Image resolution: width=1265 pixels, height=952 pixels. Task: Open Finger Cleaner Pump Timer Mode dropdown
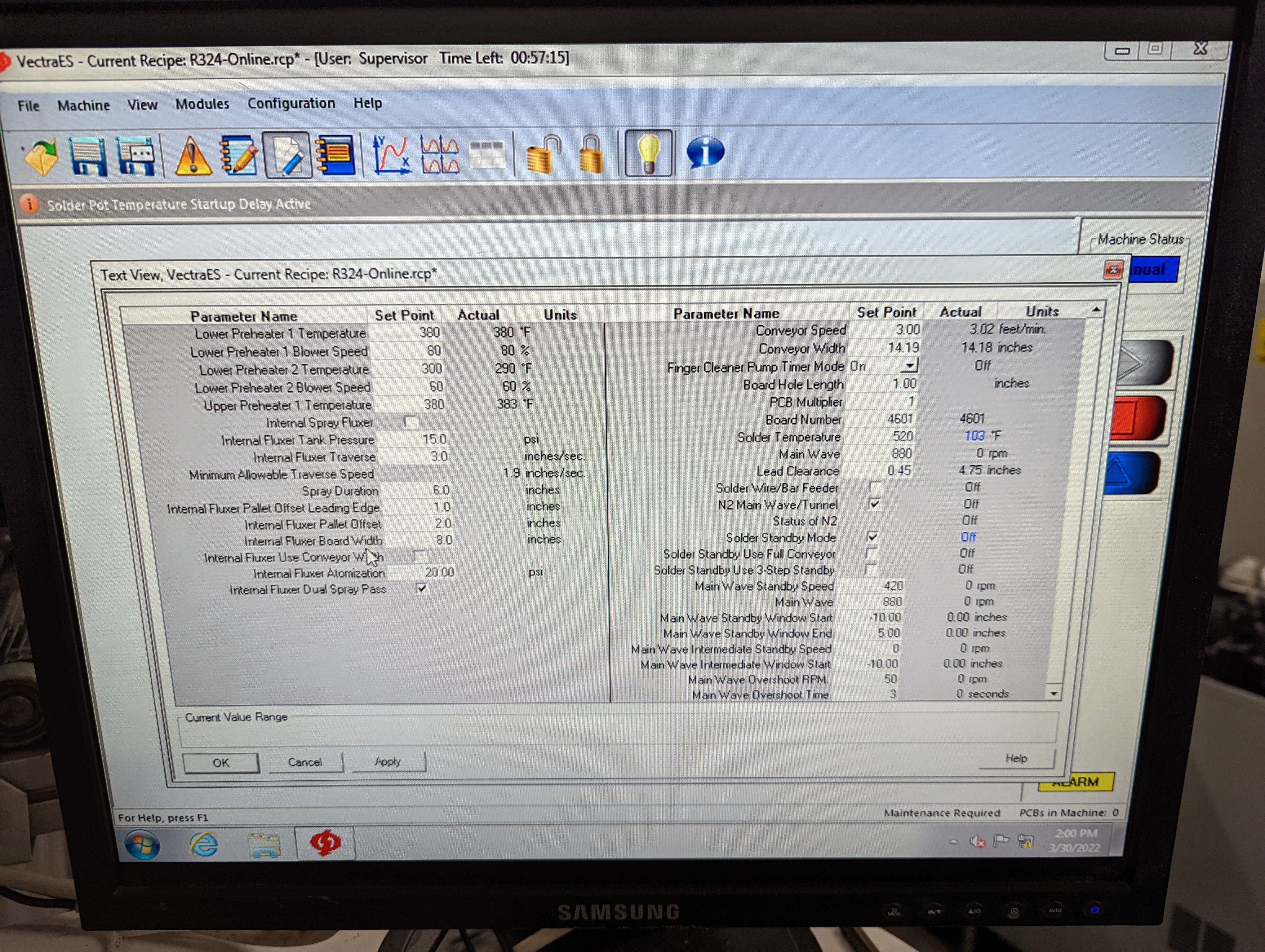910,366
